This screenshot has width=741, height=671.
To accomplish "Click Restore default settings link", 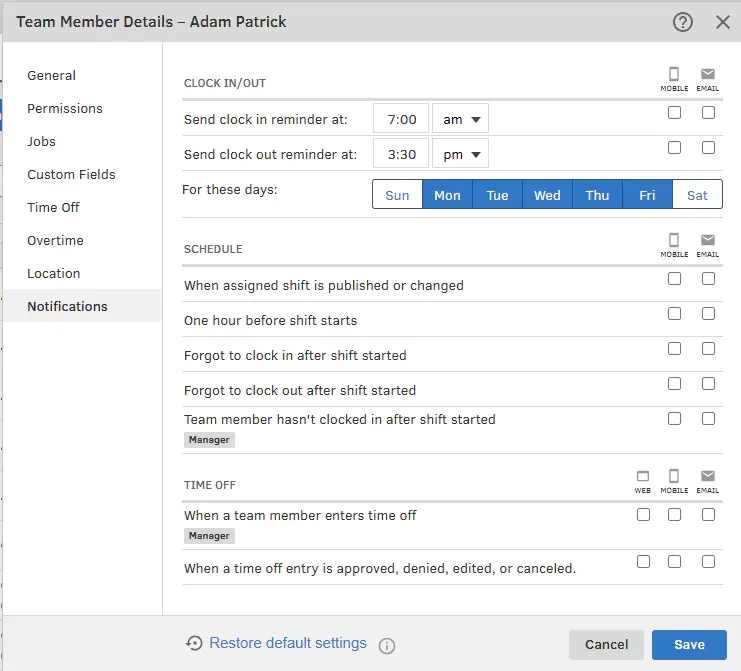I will pyautogui.click(x=288, y=643).
